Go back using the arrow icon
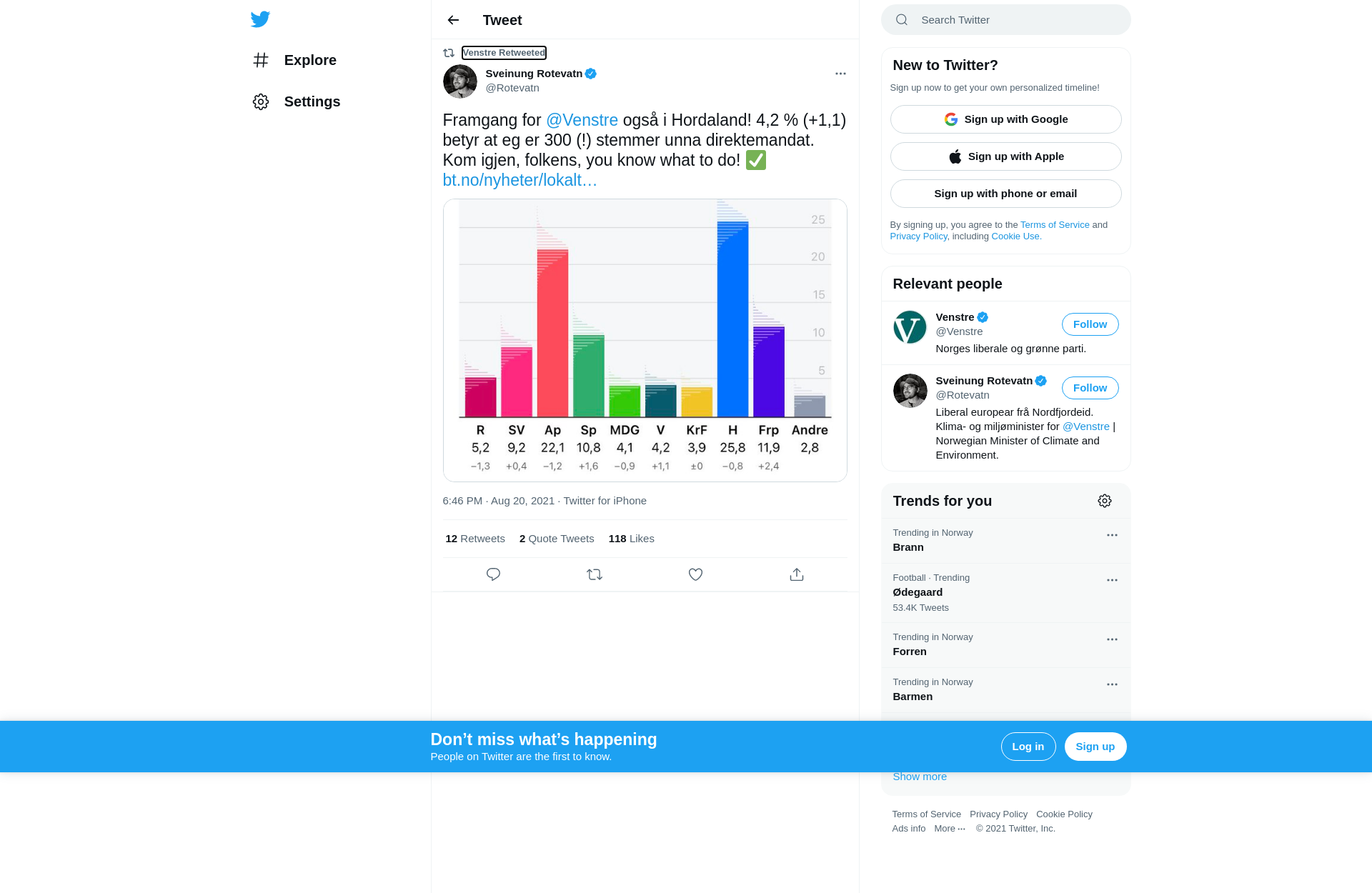This screenshot has width=1372, height=893. coord(453,20)
